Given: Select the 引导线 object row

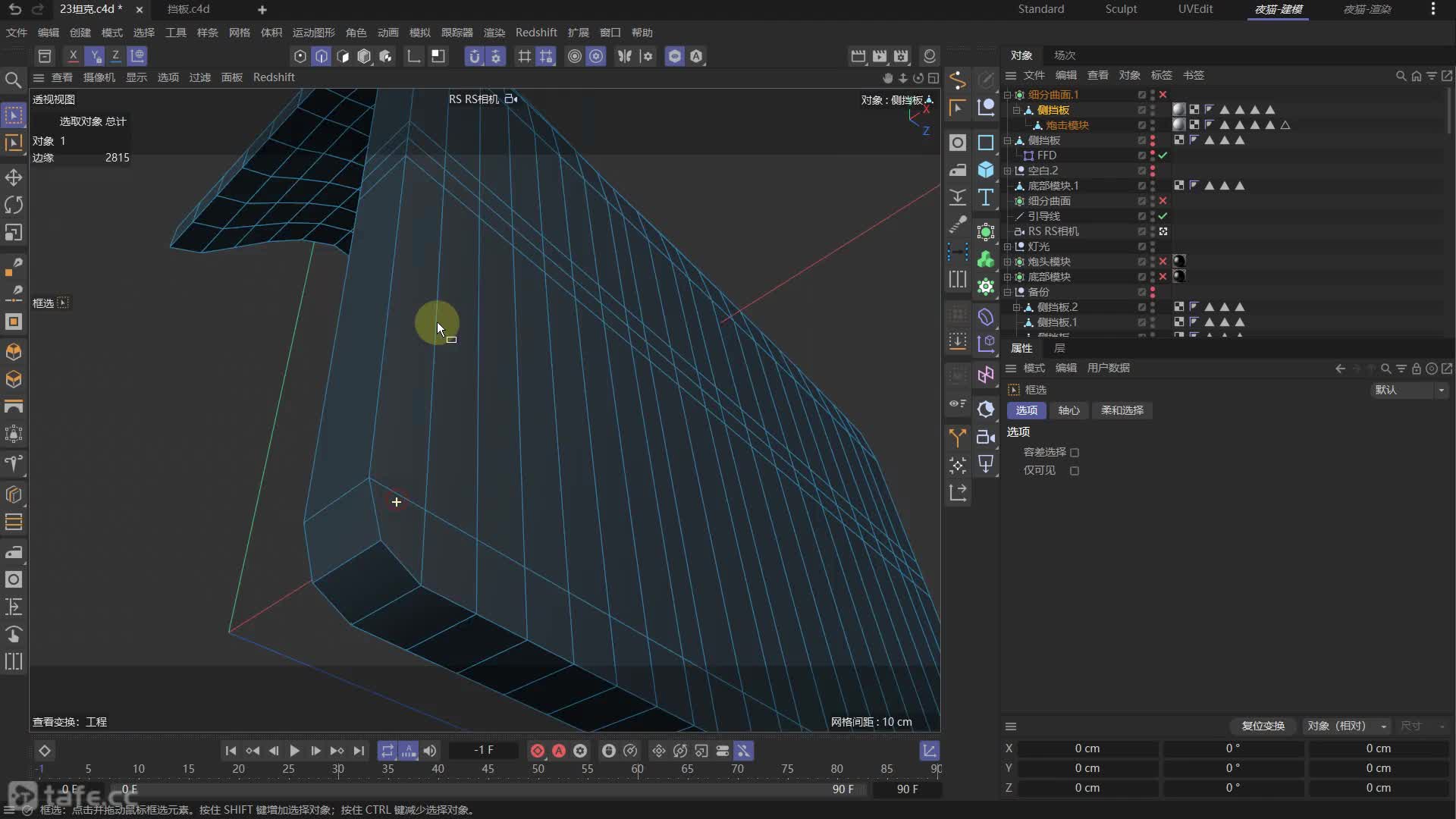Looking at the screenshot, I should (x=1044, y=216).
